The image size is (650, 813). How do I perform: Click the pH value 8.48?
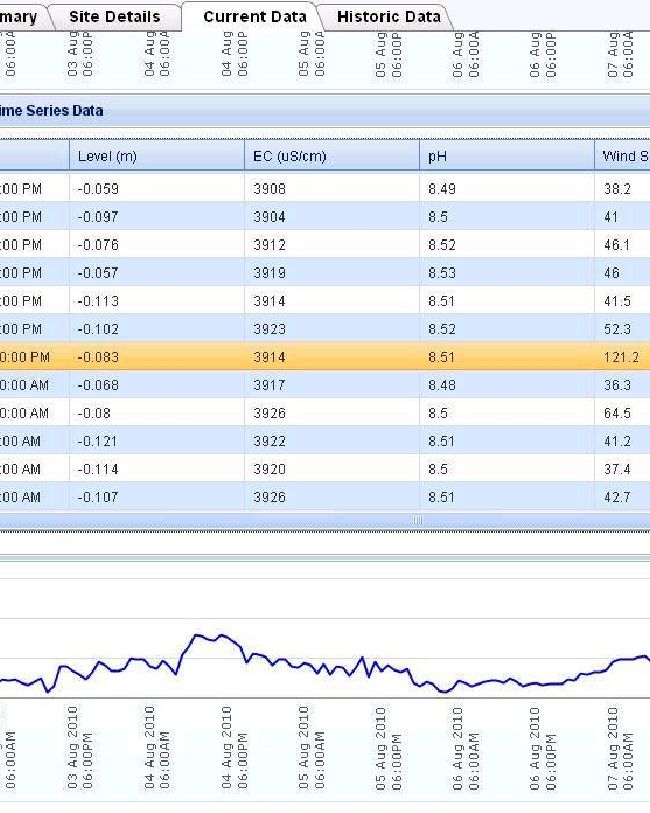pyautogui.click(x=442, y=385)
